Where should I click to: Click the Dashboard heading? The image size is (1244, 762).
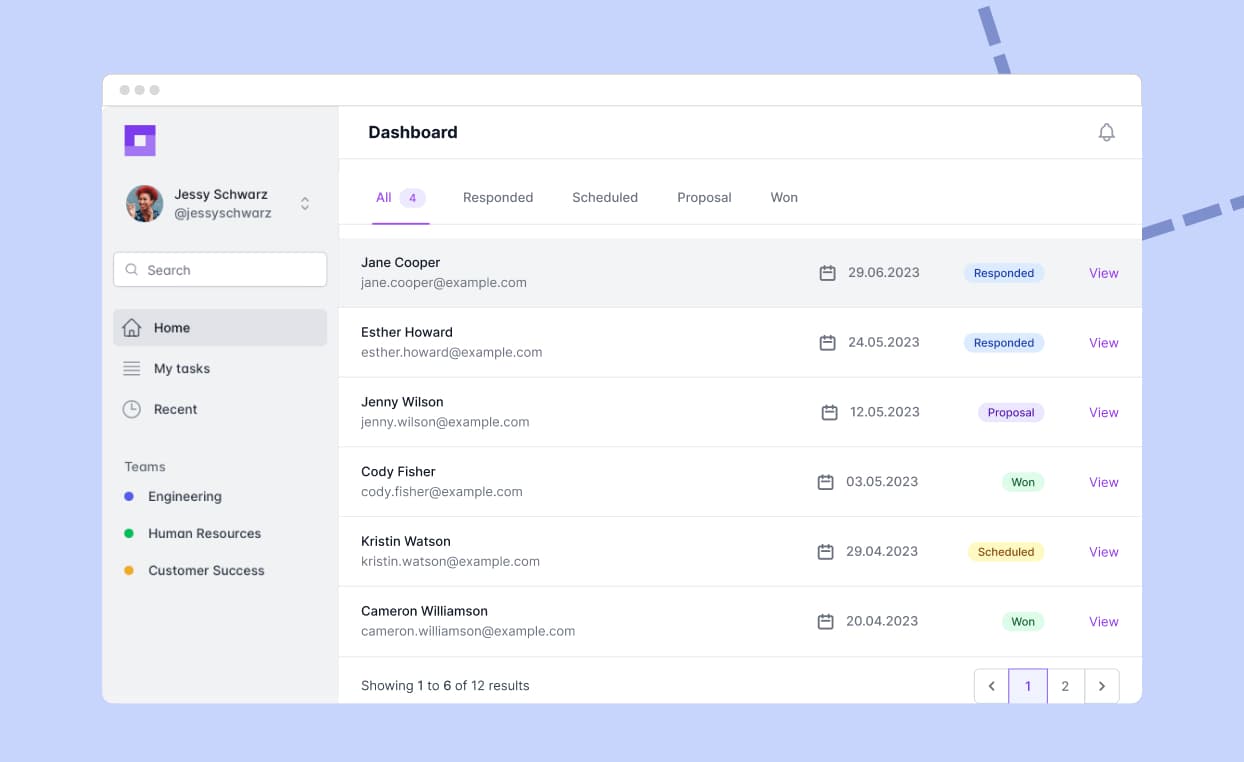(413, 132)
